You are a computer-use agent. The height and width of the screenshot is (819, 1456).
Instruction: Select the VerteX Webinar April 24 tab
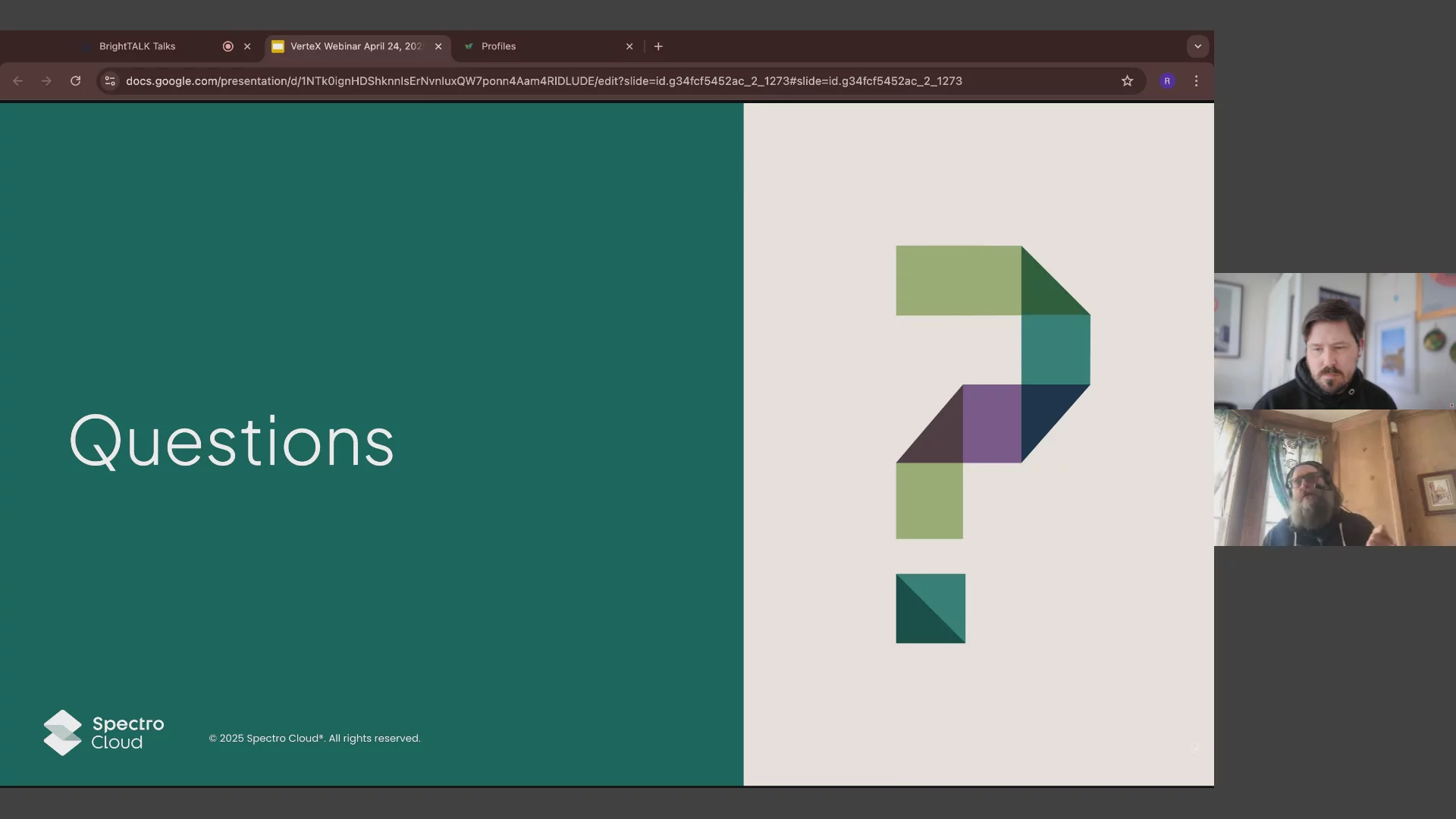(355, 46)
